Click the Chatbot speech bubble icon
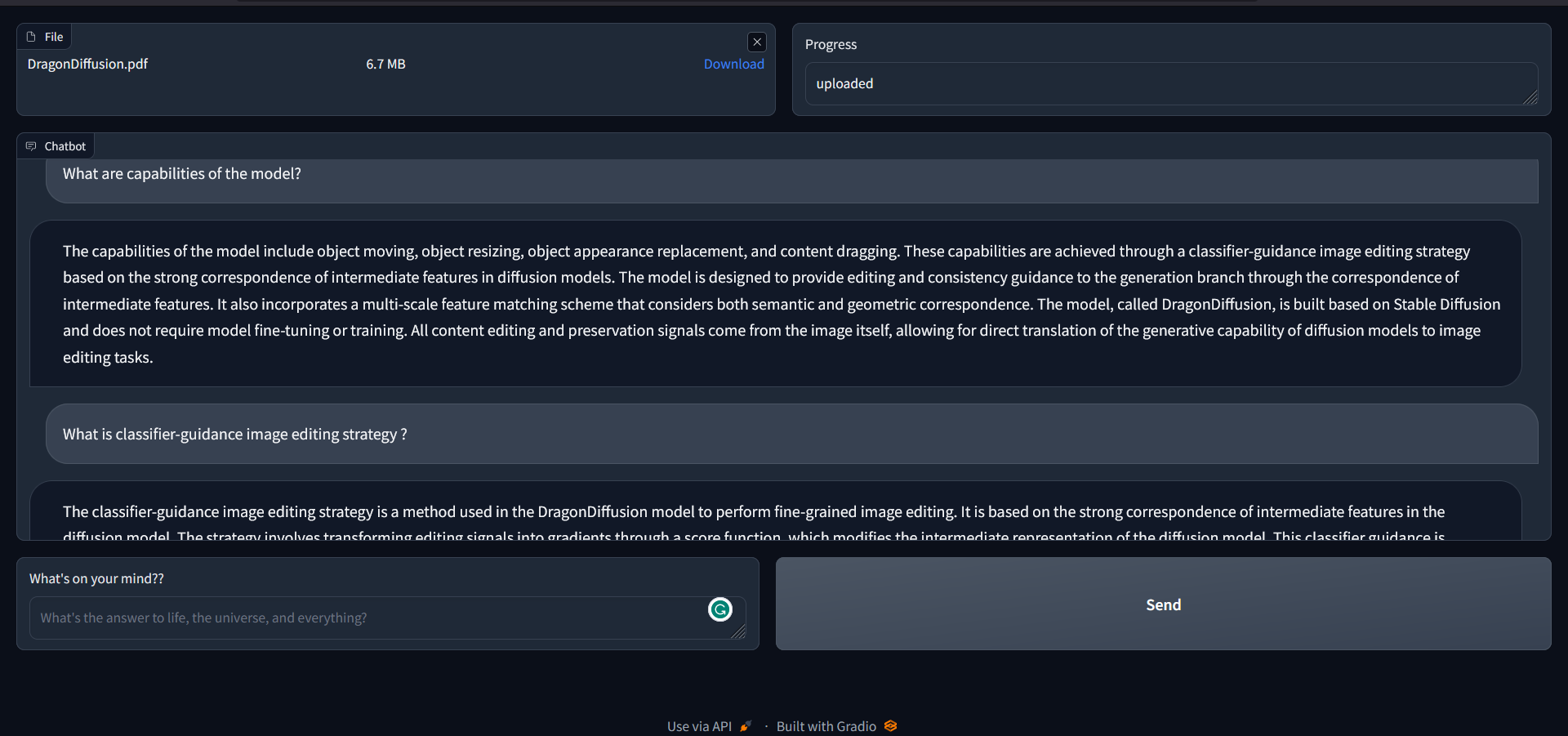 [x=31, y=146]
